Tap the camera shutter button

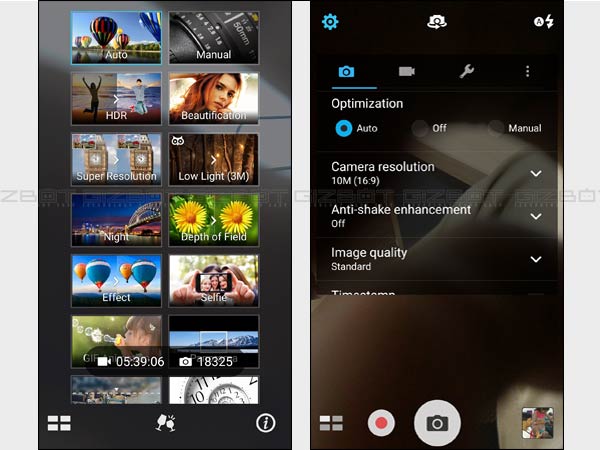437,422
